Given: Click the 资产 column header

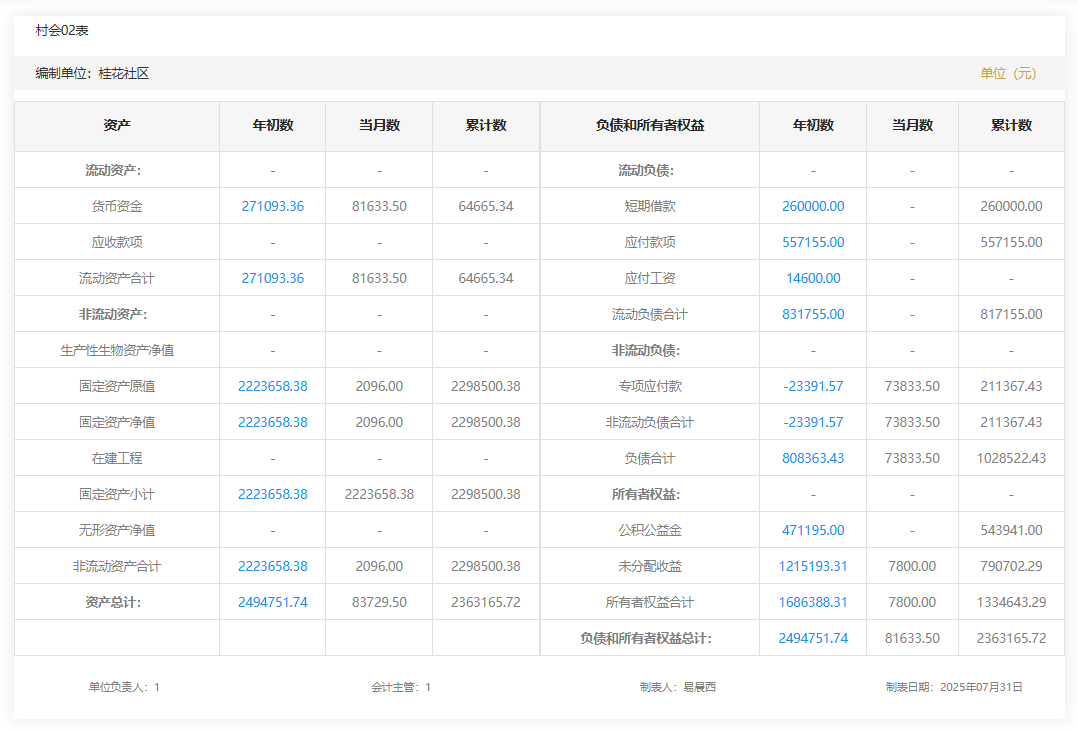Looking at the screenshot, I should click(x=117, y=126).
